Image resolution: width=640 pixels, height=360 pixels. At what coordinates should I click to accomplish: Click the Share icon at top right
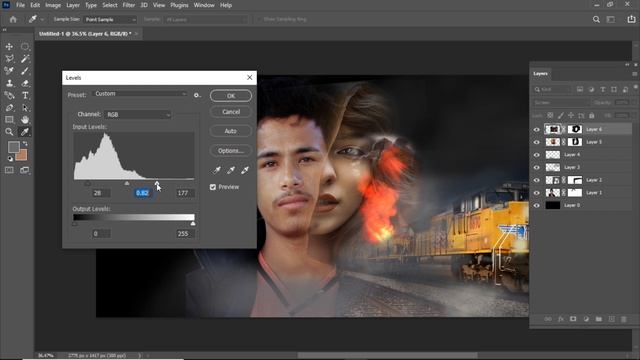pos(631,19)
